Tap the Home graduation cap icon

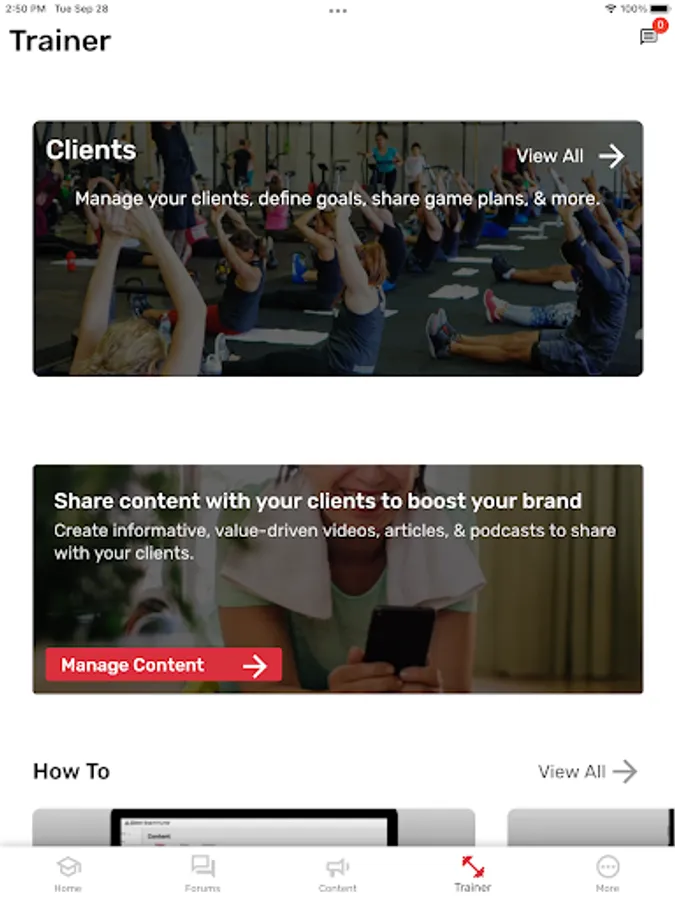point(68,867)
